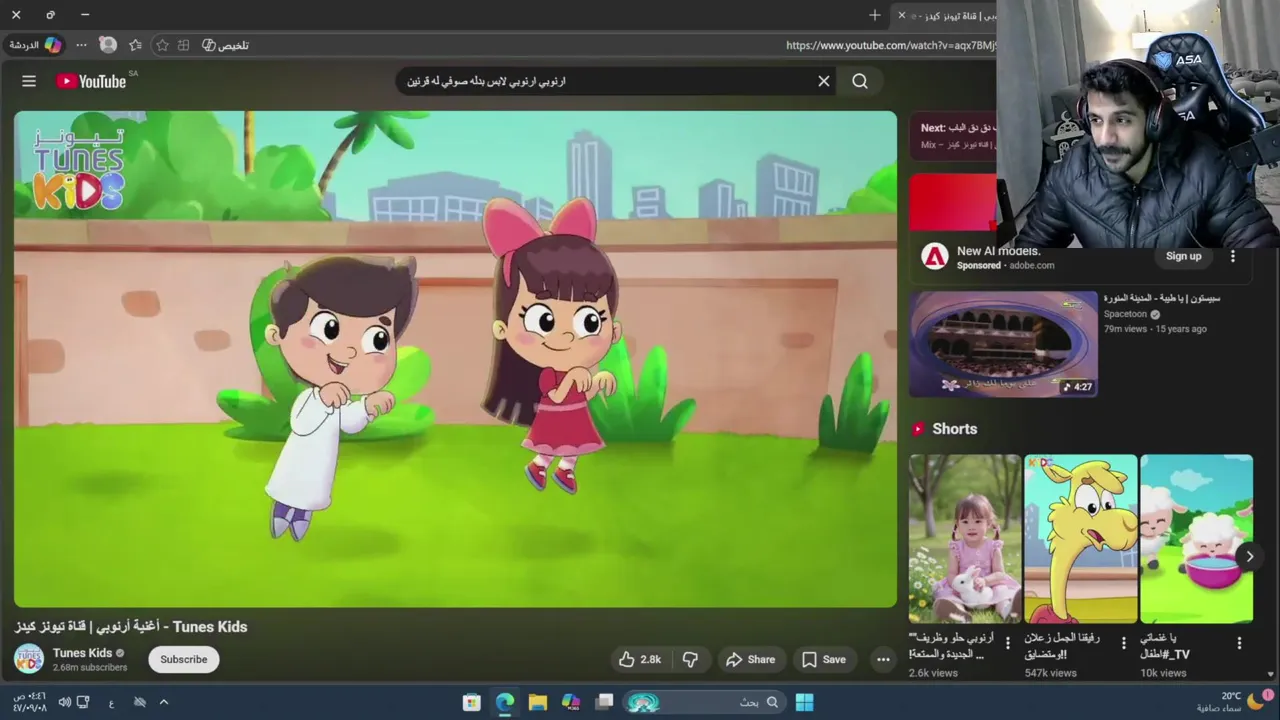Open the Next mix playlist card
This screenshot has height=720, width=1280.
[954, 136]
